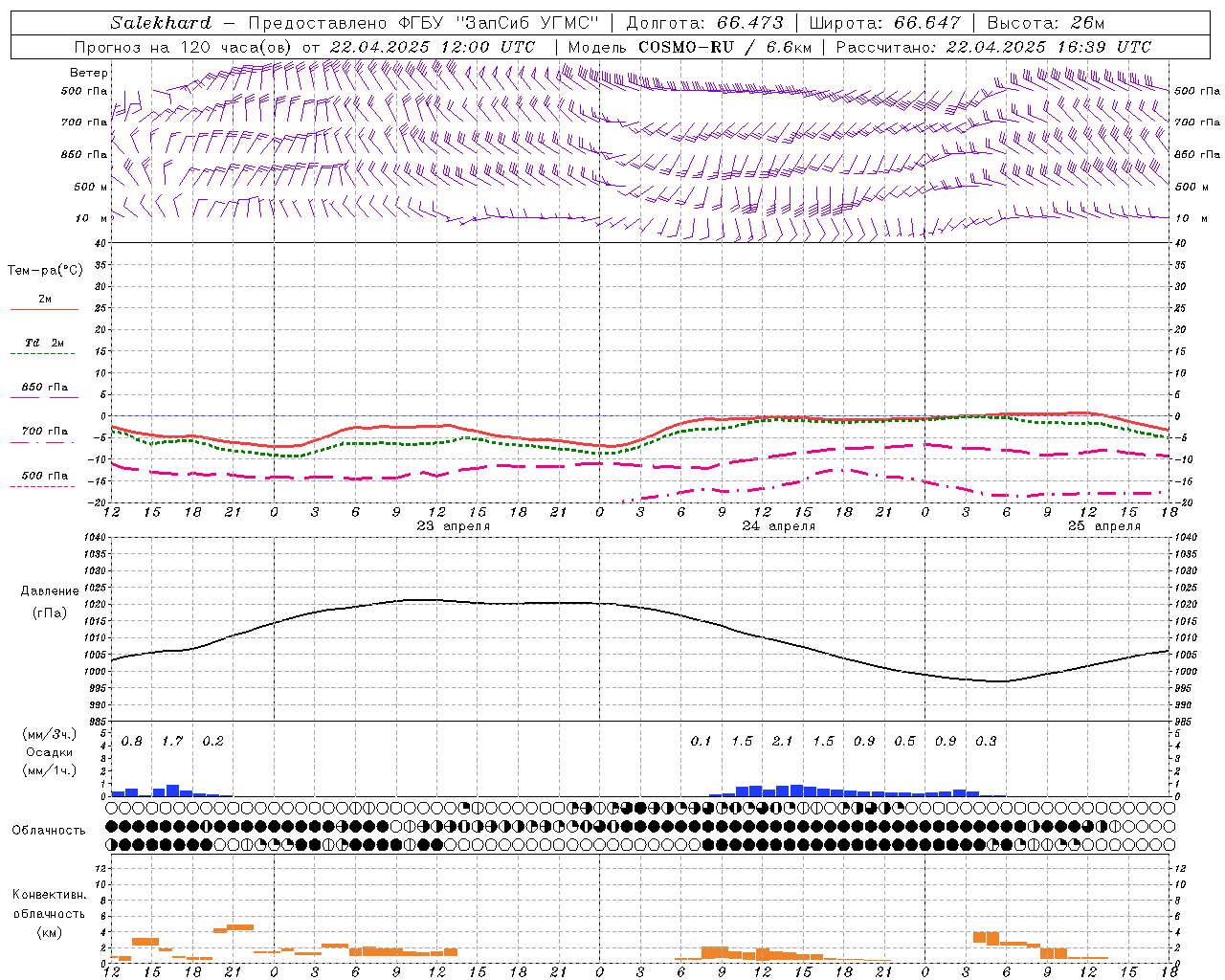Click the "700 гПа" temperature legend dash-dot sample
1225x980 pixels.
click(43, 442)
